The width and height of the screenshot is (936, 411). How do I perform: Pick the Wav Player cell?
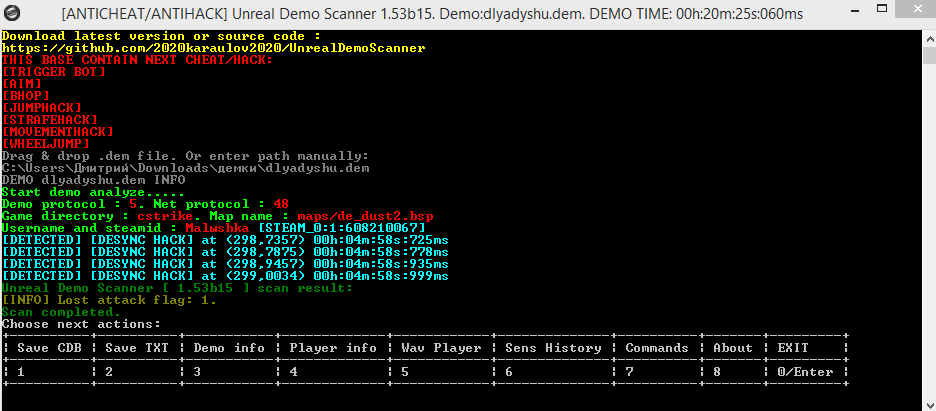pyautogui.click(x=441, y=348)
